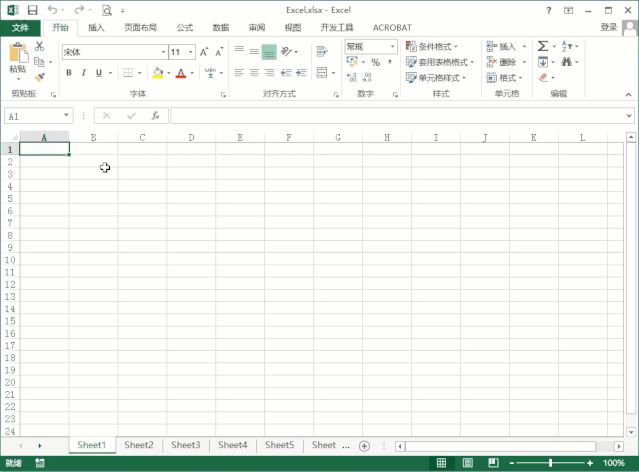Click the Format Painter brush icon
The width and height of the screenshot is (639, 472).
(x=40, y=77)
